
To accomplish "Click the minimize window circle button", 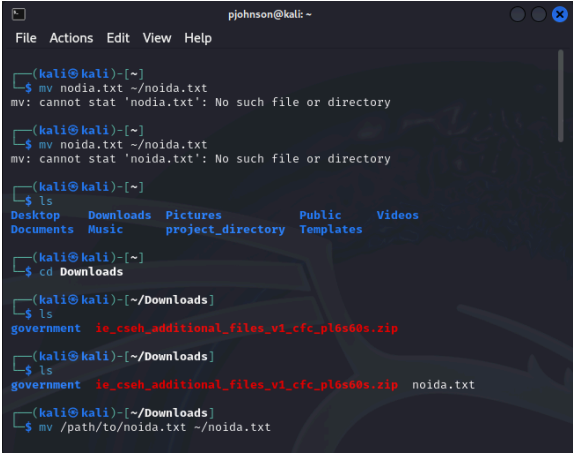I will [517, 15].
